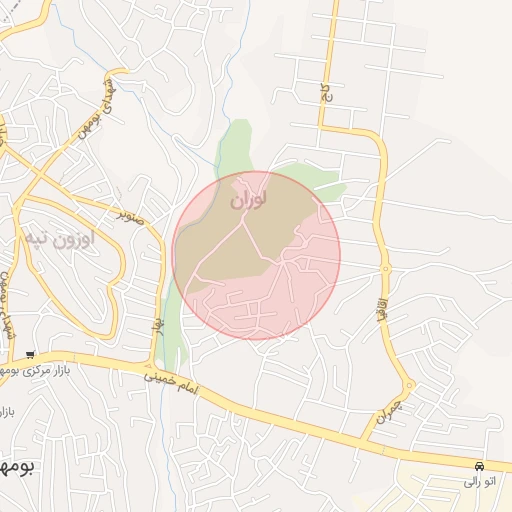The width and height of the screenshot is (512, 512).
Task: Click the اتو رالی place label
Action: tap(480, 481)
